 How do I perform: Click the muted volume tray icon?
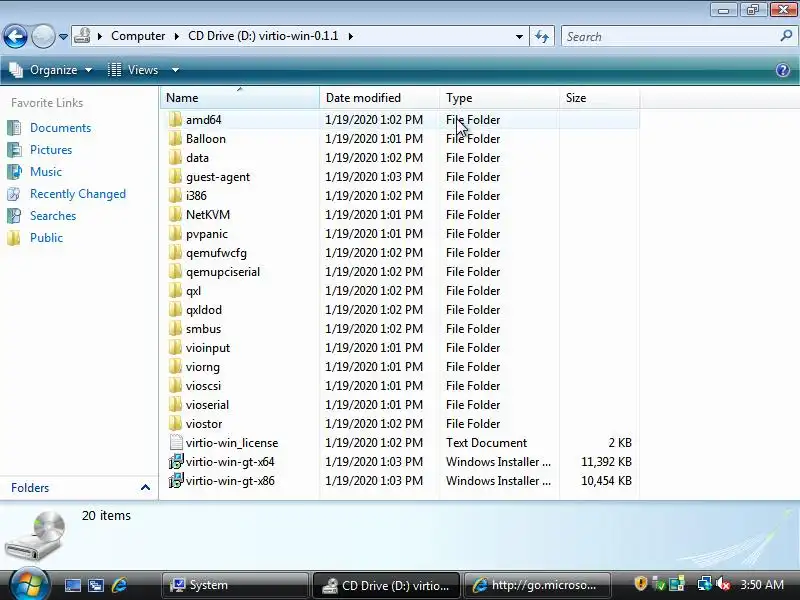click(x=723, y=584)
